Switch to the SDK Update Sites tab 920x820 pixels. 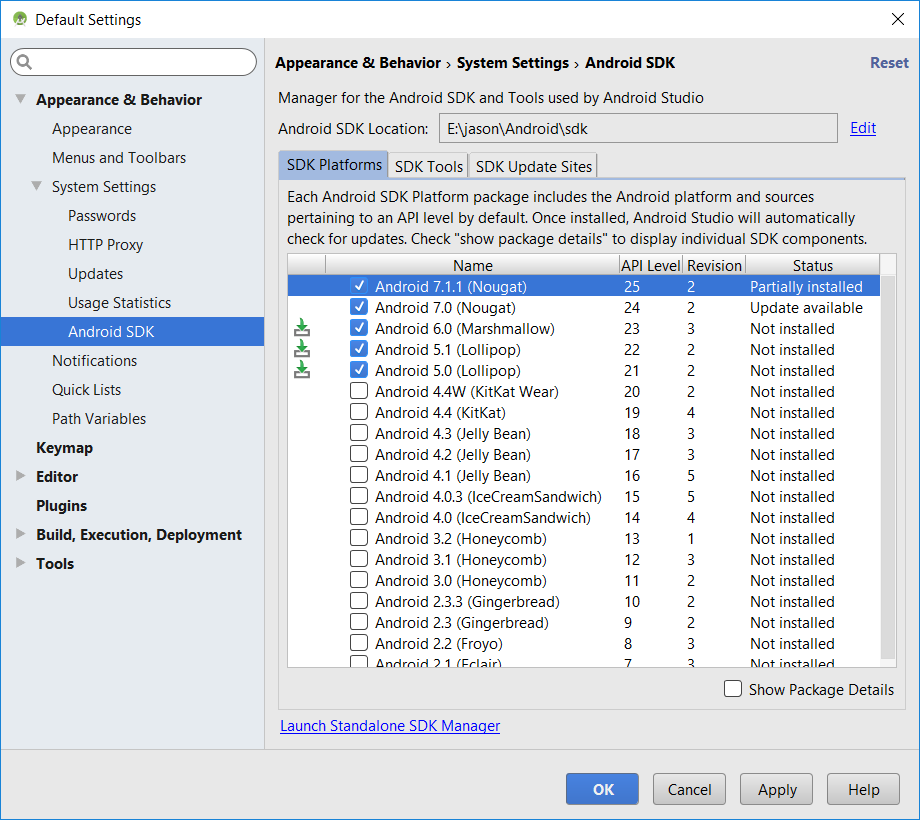click(x=533, y=166)
